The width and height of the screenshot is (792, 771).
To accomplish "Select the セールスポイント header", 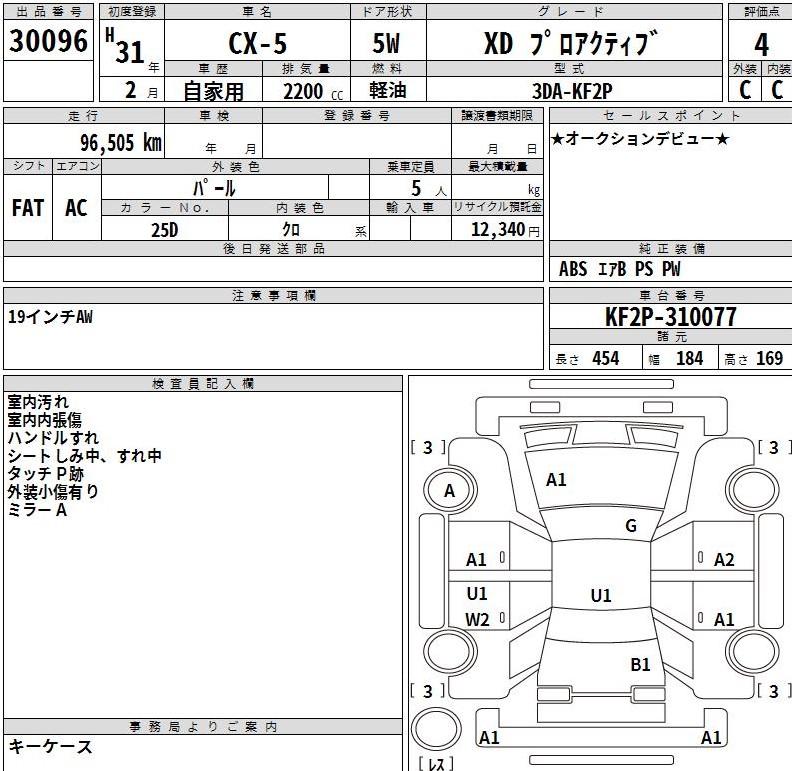I will pos(671,115).
